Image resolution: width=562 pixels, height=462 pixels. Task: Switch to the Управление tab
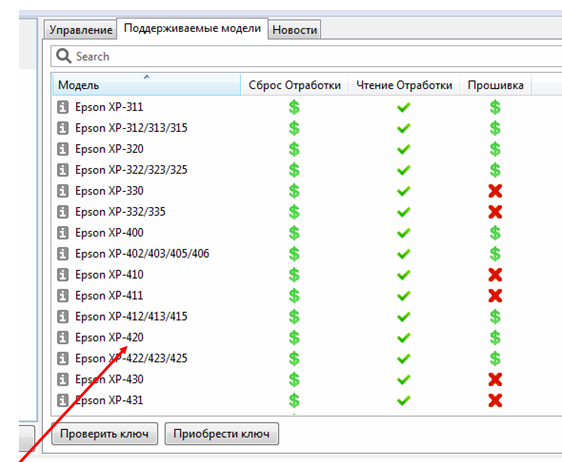tap(81, 30)
